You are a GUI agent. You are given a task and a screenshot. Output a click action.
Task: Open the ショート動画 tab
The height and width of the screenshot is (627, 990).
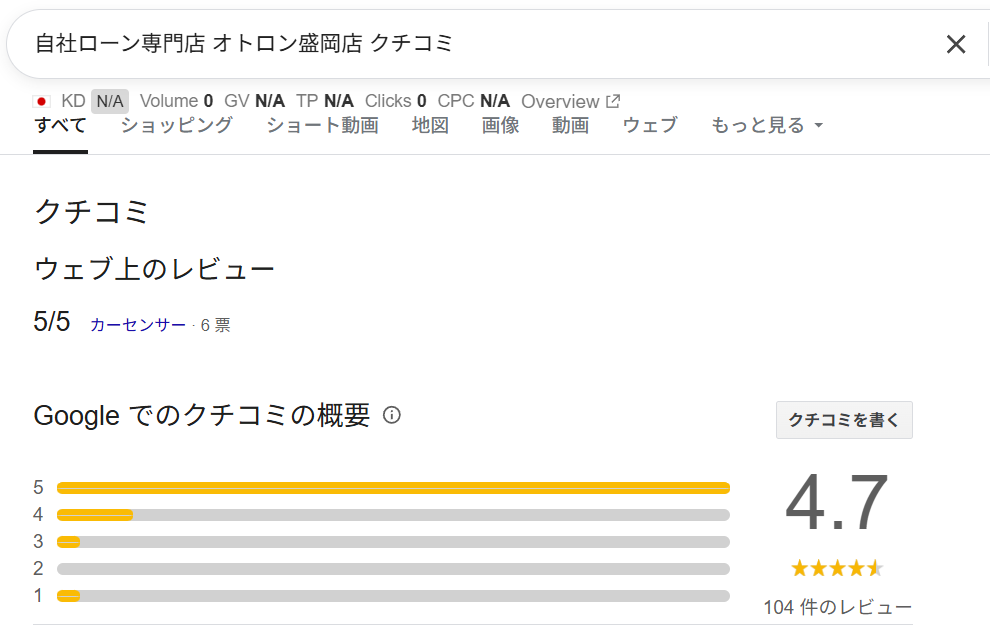[x=323, y=125]
